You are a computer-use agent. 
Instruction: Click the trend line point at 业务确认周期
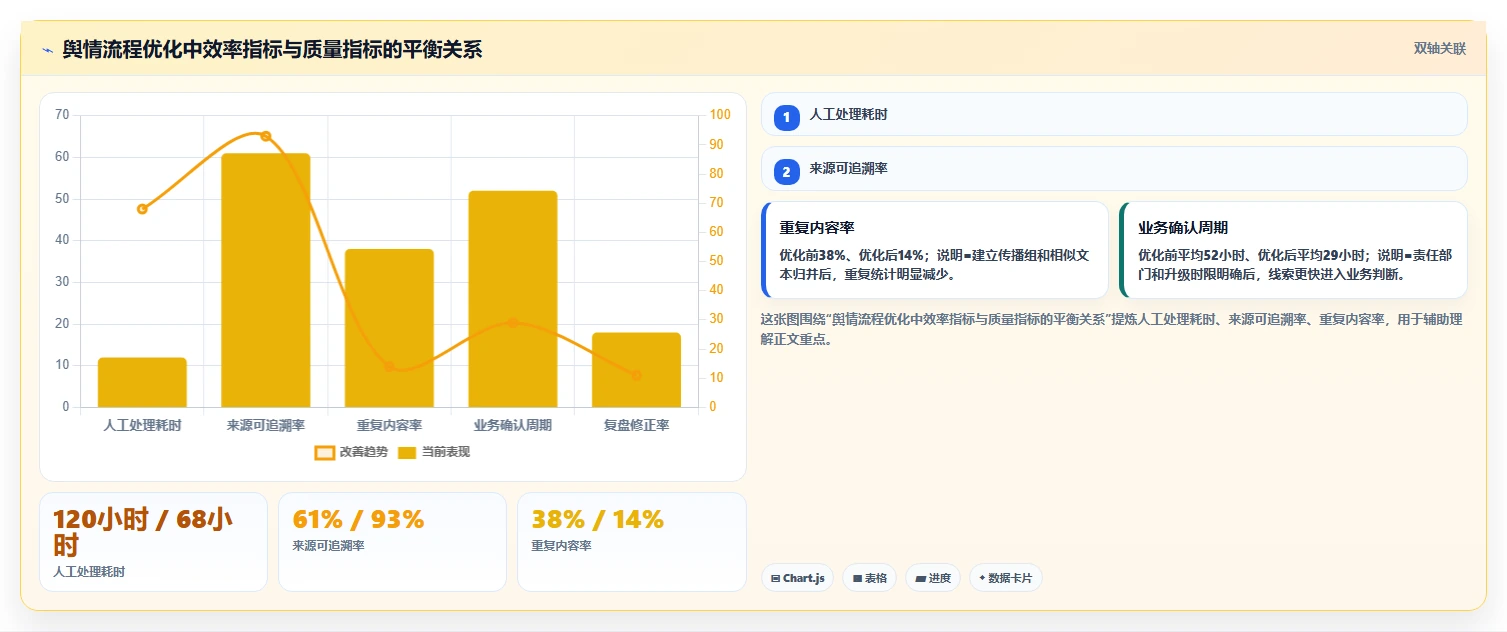(513, 322)
